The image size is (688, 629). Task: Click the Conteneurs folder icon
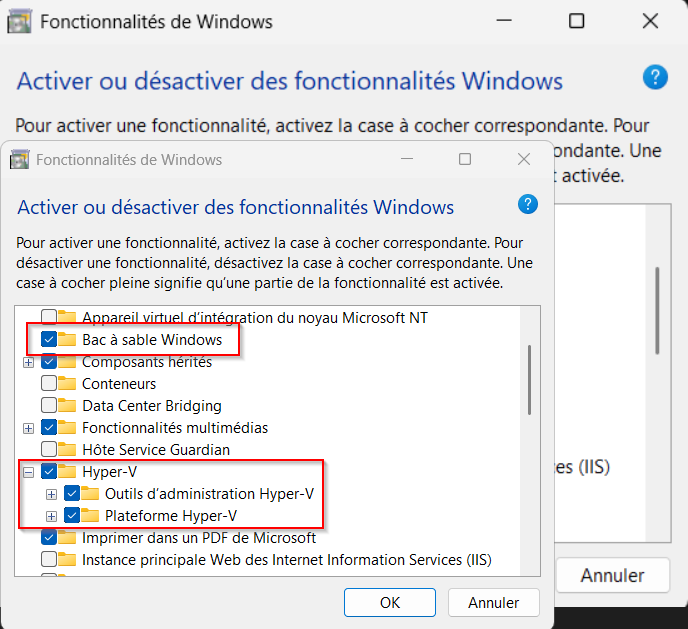[x=67, y=383]
